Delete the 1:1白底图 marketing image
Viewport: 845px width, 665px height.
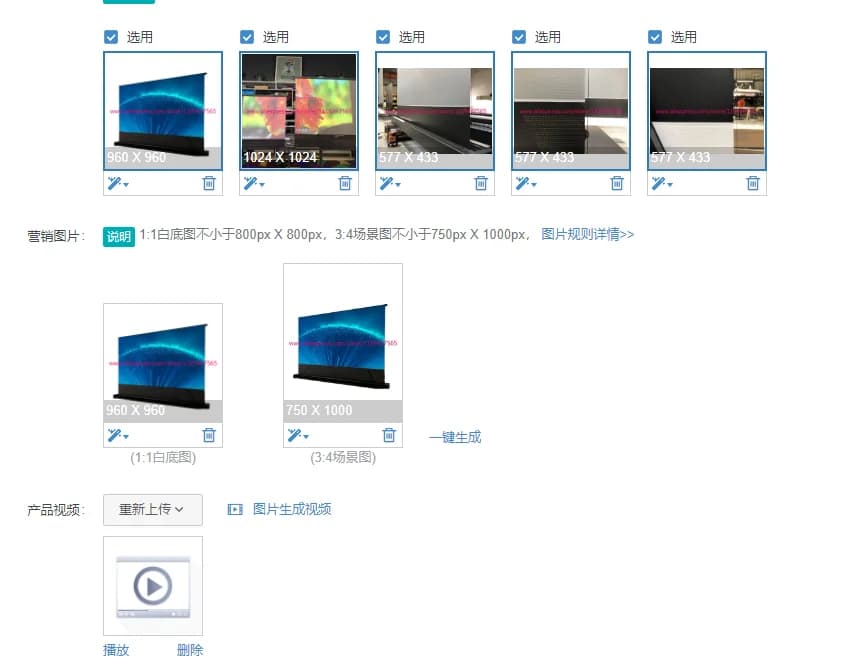click(x=209, y=435)
